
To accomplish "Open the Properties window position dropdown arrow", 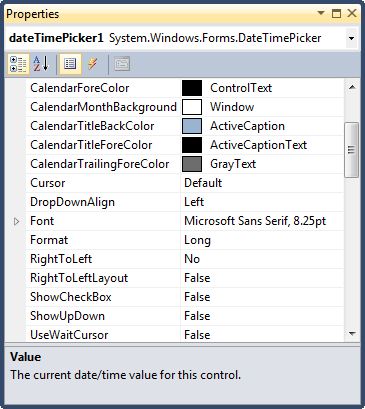I will pyautogui.click(x=321, y=13).
